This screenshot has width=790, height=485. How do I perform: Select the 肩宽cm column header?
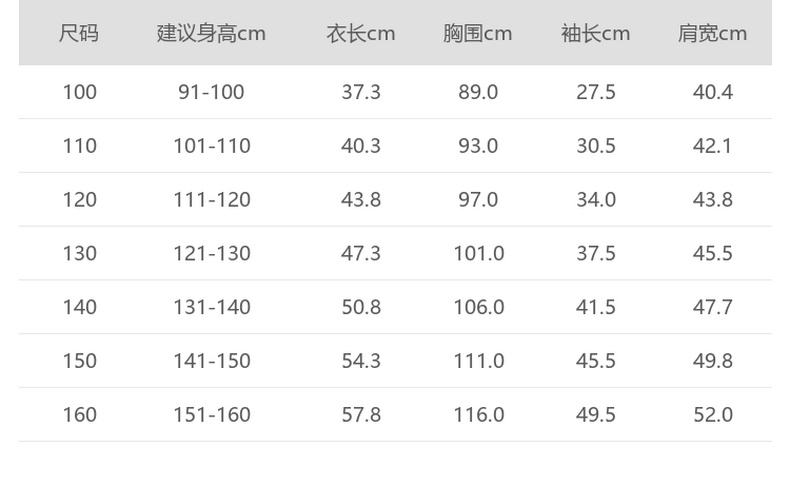point(712,33)
